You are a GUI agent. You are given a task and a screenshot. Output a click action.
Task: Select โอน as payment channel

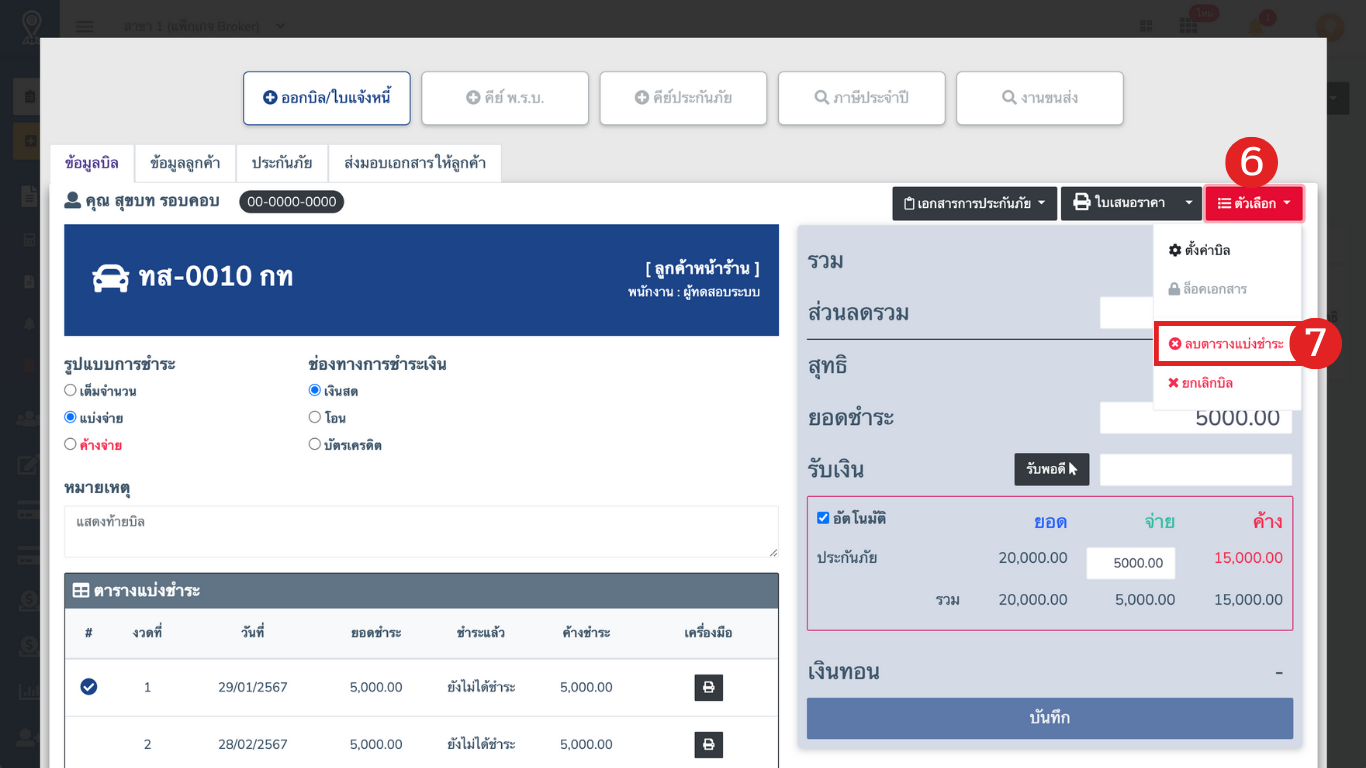pyautogui.click(x=315, y=417)
